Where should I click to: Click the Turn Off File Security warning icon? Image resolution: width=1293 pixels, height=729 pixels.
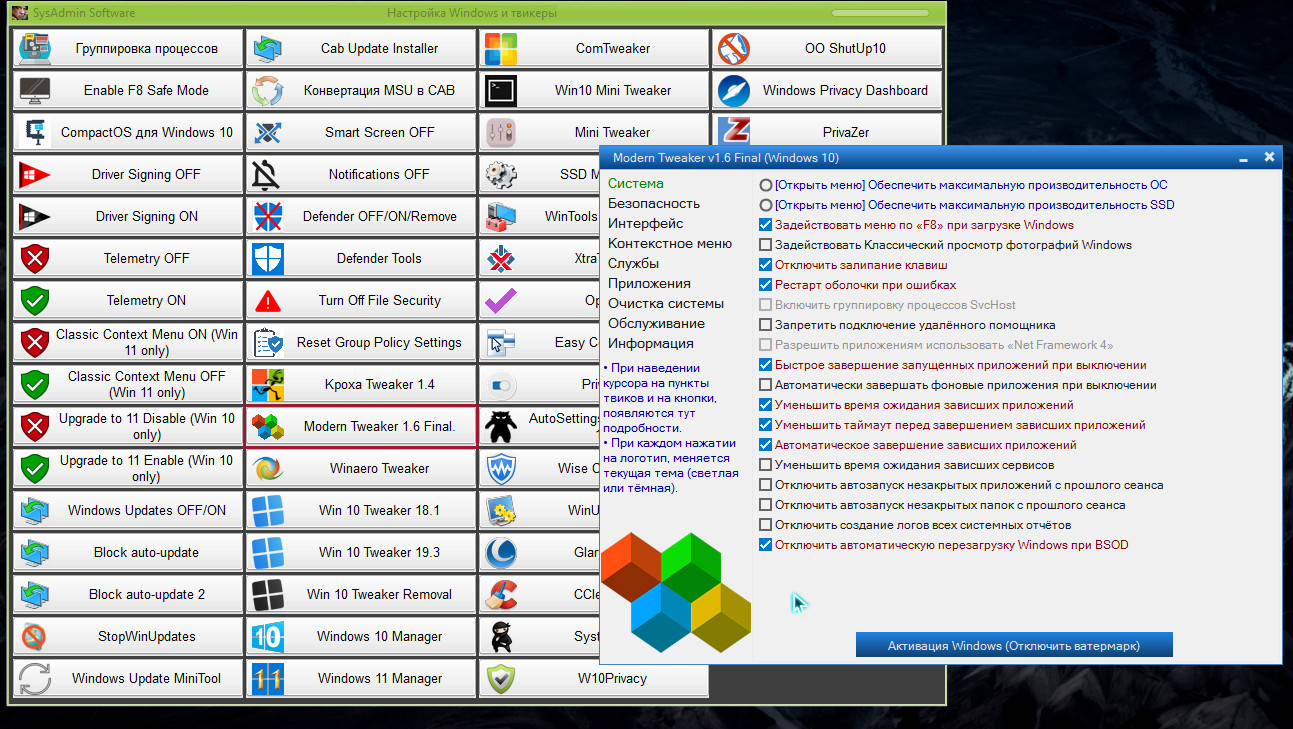click(268, 300)
